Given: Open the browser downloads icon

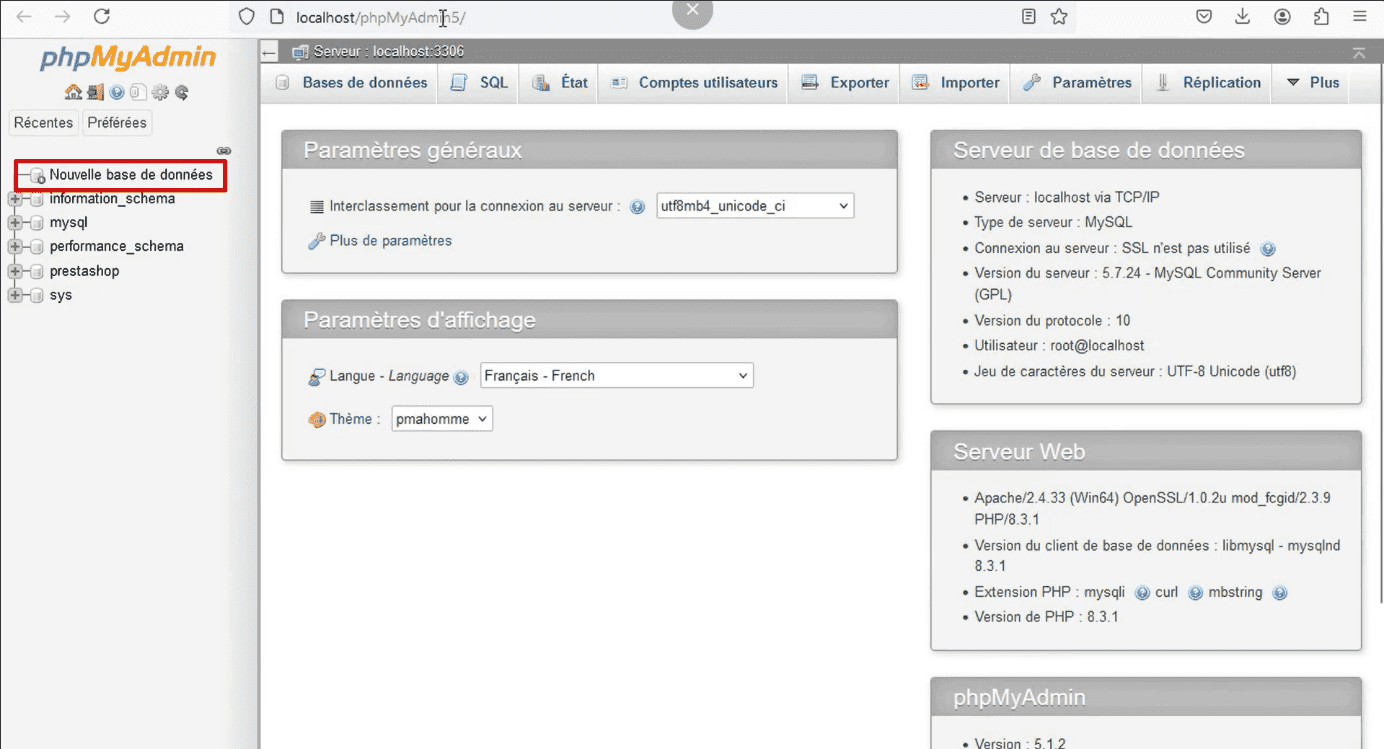Looking at the screenshot, I should click(x=1243, y=17).
